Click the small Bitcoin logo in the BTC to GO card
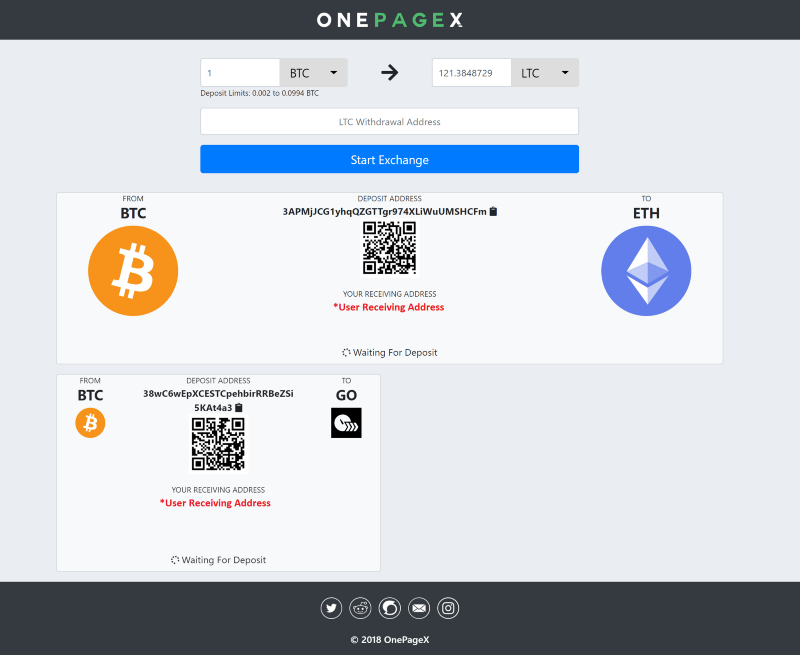Screen dimensions: 800x655 coord(90,423)
